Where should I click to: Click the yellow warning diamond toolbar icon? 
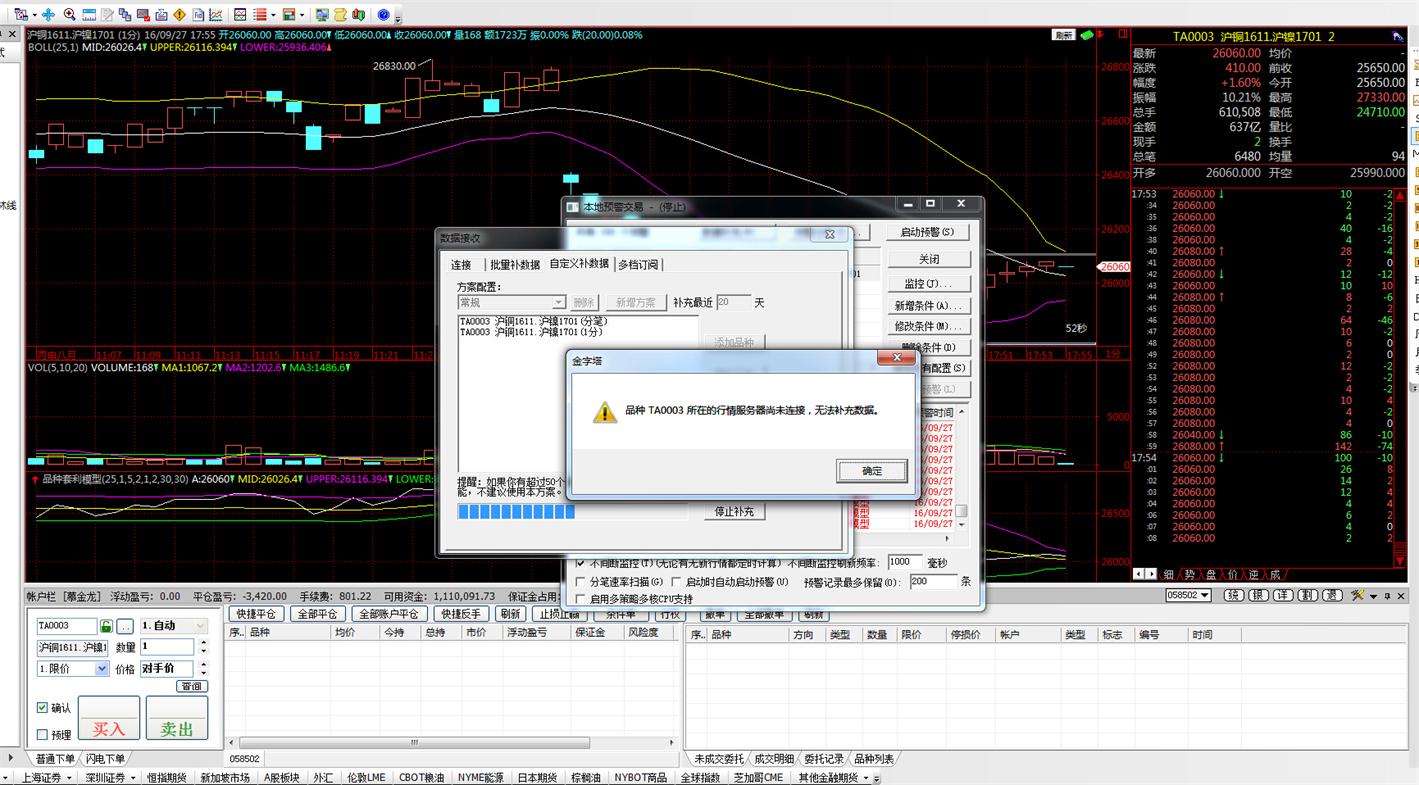tap(179, 15)
